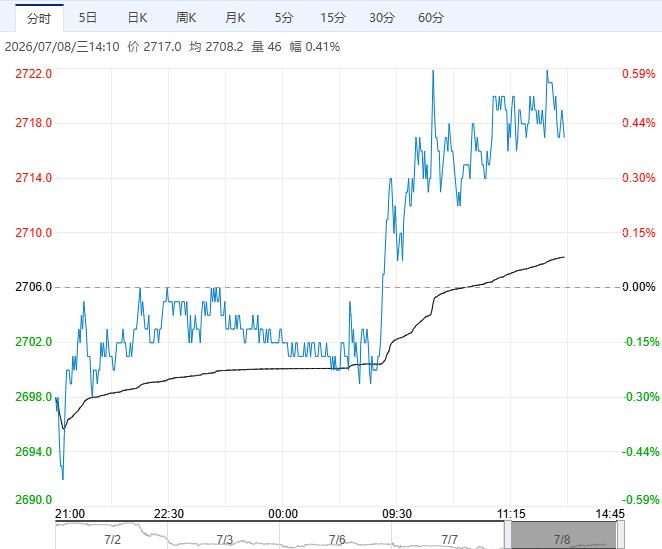Screen dimensions: 662x549
Task: Open the 日K daily candlestick tab
Action: [137, 18]
